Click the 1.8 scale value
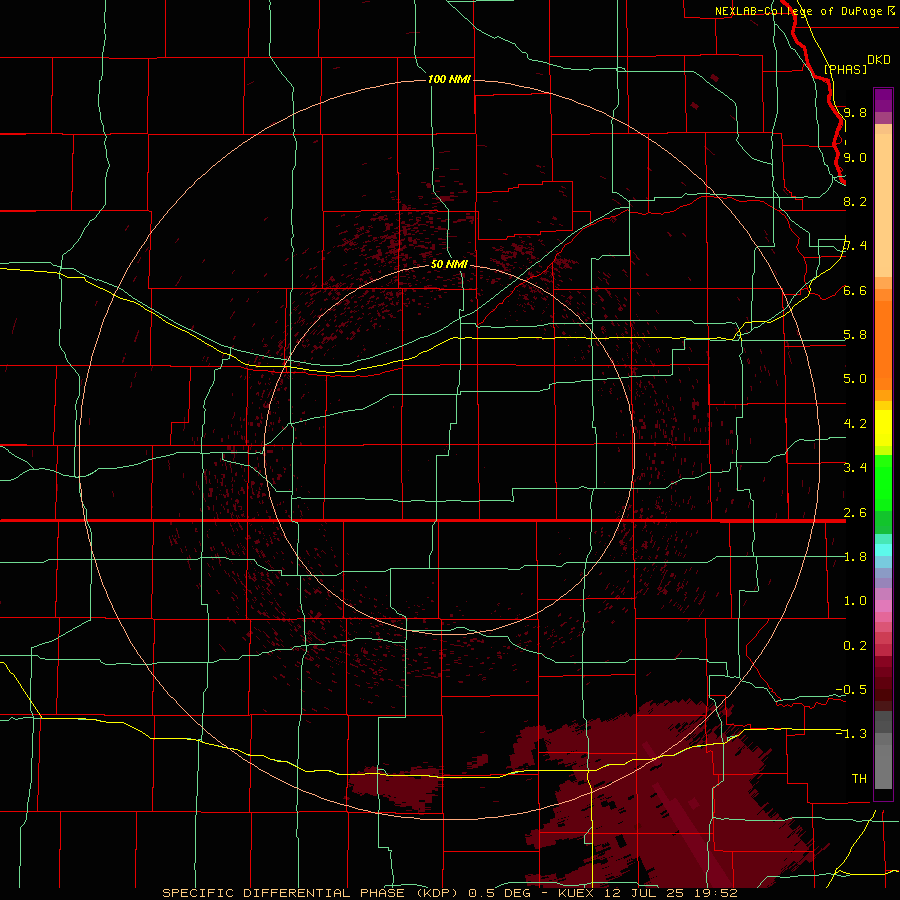 [x=855, y=557]
